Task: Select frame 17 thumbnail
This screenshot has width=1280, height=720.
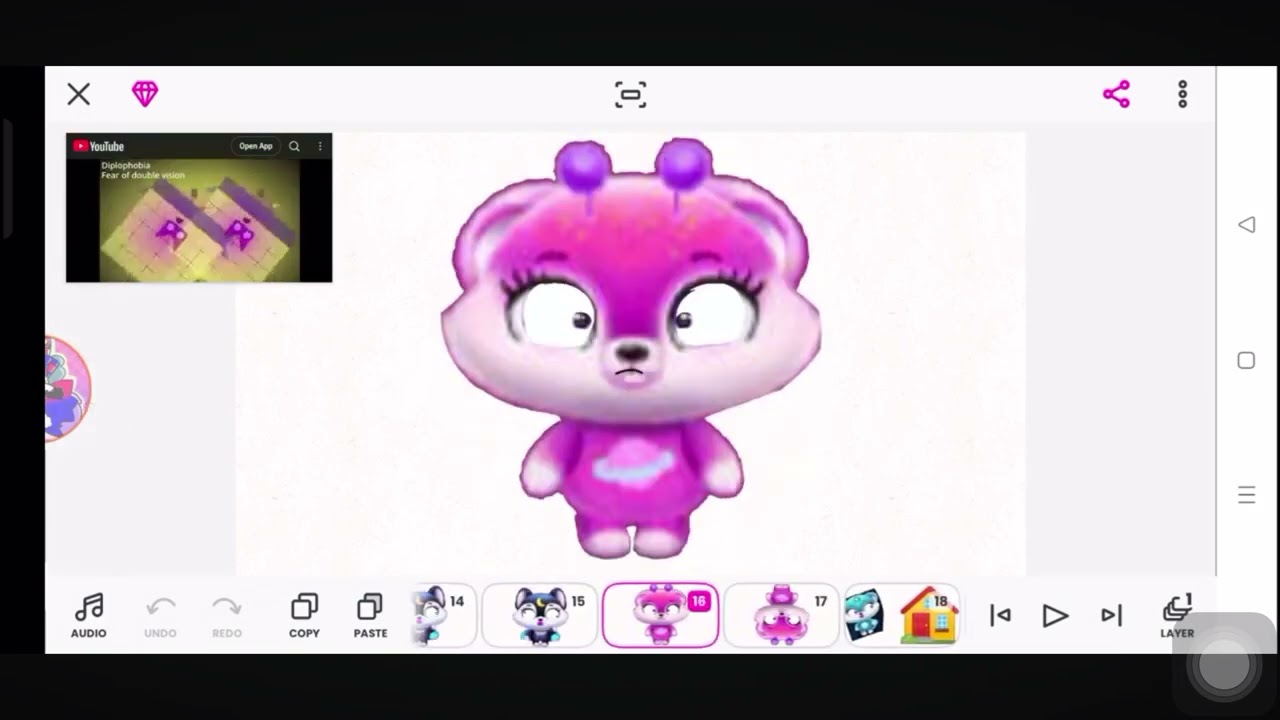Action: click(x=781, y=616)
